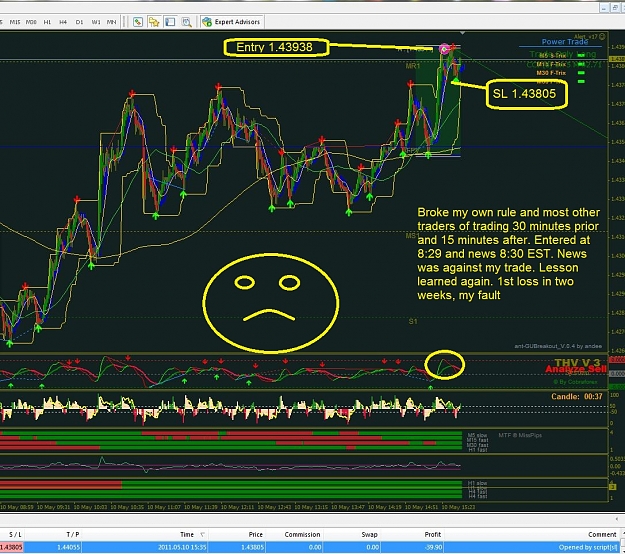The image size is (625, 554).
Task: Select the comment 'Opened by script[sl]'
Action: coord(588,547)
